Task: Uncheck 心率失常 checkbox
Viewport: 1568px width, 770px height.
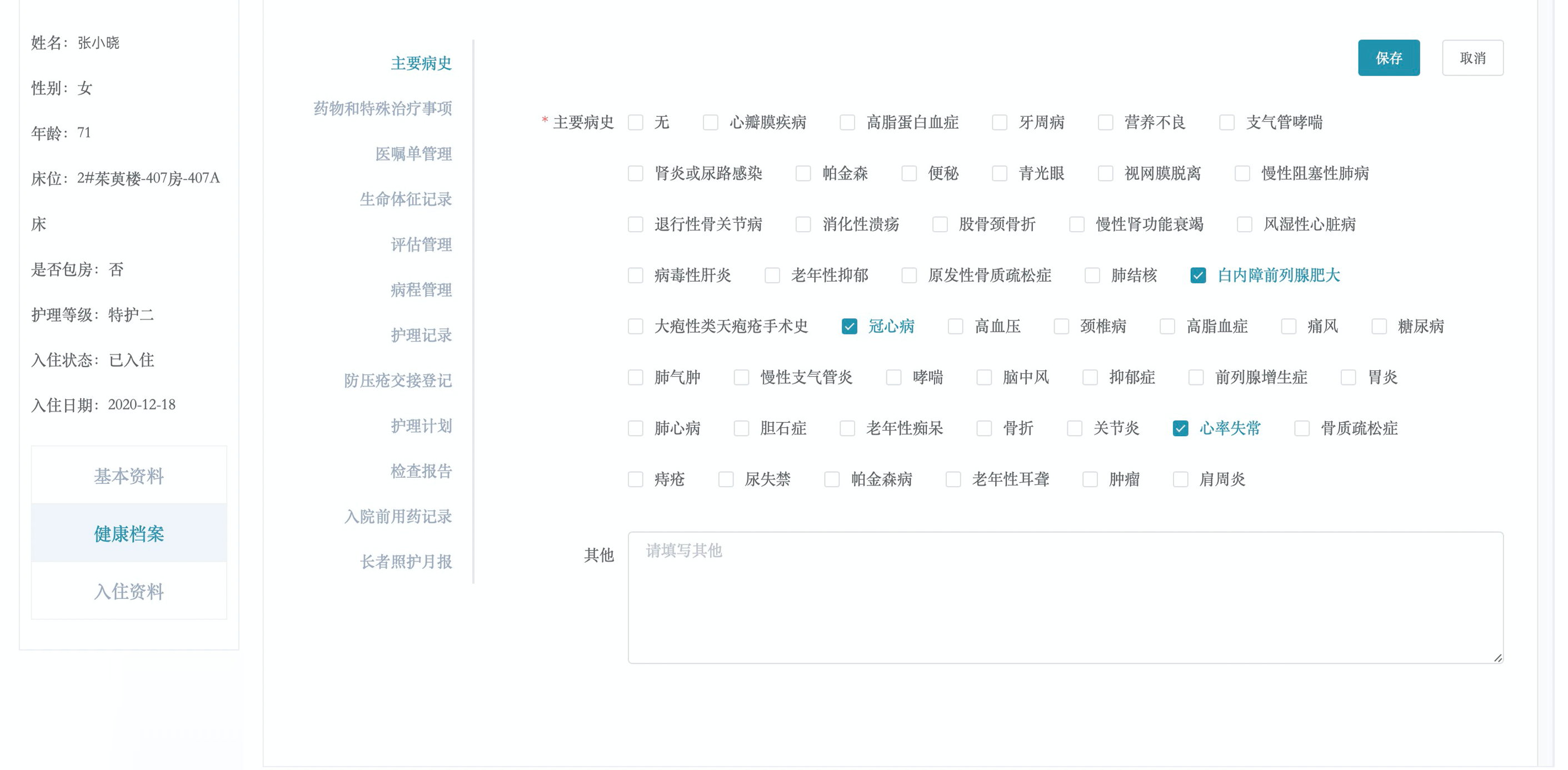Action: click(1180, 429)
